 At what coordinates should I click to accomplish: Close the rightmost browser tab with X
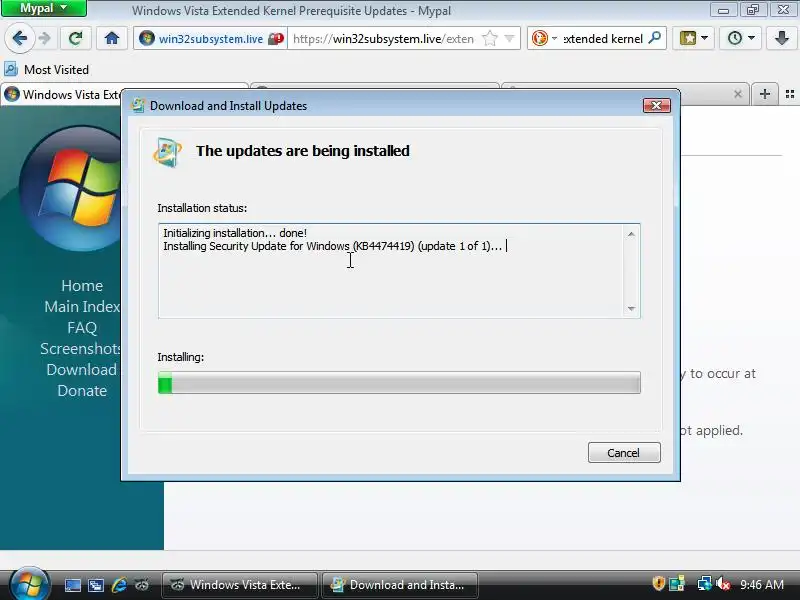coord(737,94)
